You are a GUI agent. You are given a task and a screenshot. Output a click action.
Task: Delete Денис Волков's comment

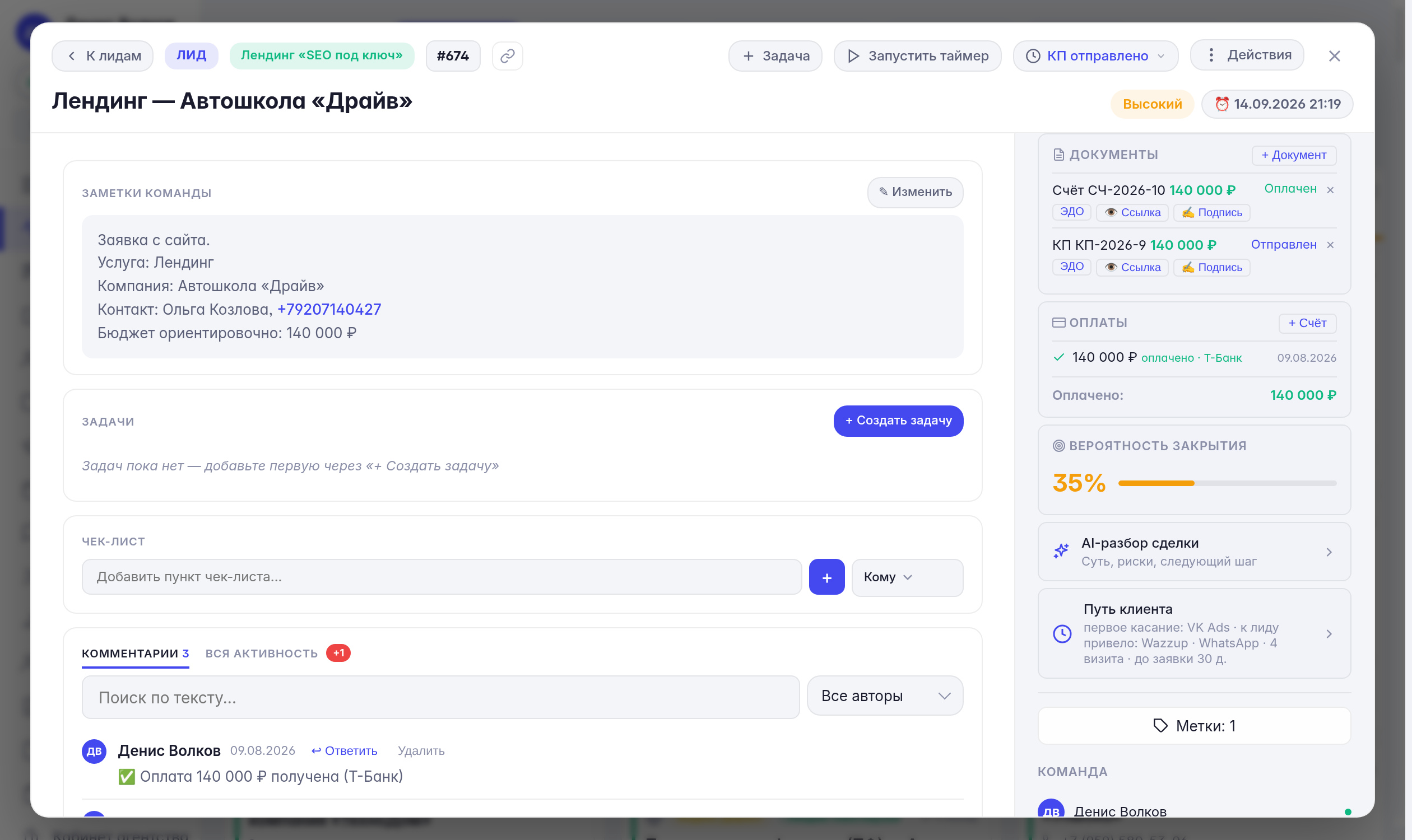[421, 750]
